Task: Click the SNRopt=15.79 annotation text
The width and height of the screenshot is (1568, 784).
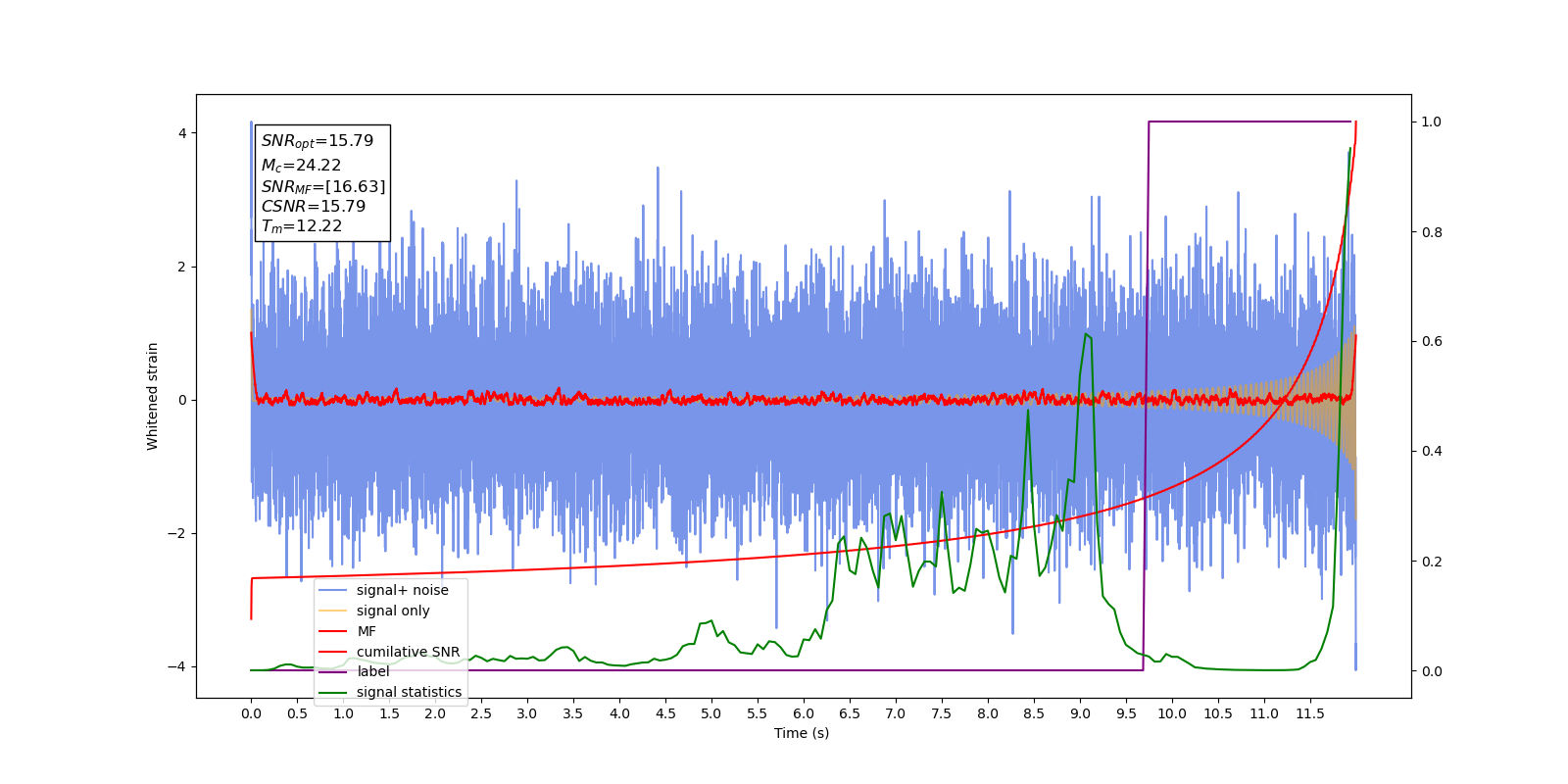Action: pyautogui.click(x=318, y=141)
